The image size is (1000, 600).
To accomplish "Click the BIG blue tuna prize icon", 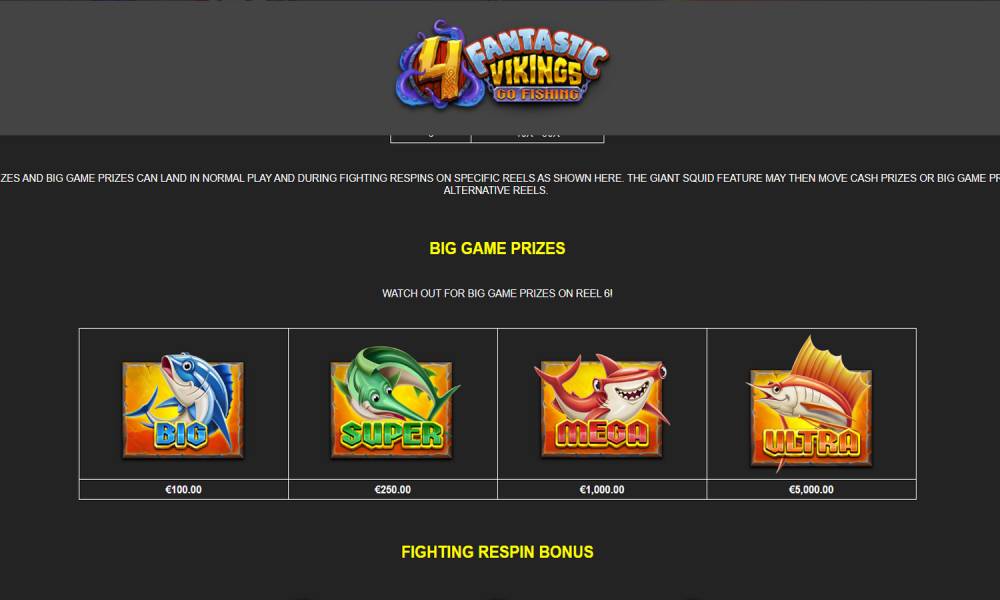I will pyautogui.click(x=184, y=405).
